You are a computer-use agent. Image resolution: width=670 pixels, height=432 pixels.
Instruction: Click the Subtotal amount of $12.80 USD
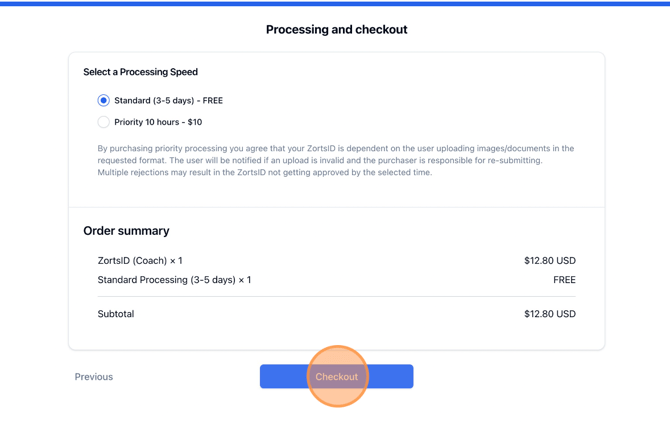(549, 314)
